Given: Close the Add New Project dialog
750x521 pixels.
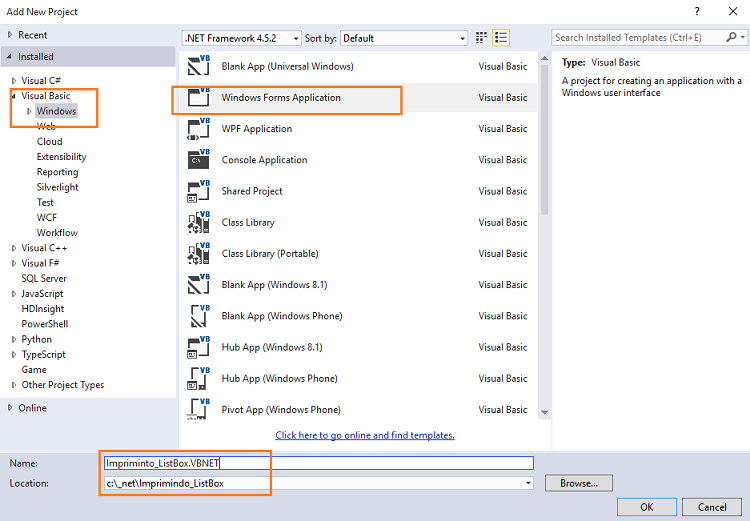Looking at the screenshot, I should coord(733,11).
